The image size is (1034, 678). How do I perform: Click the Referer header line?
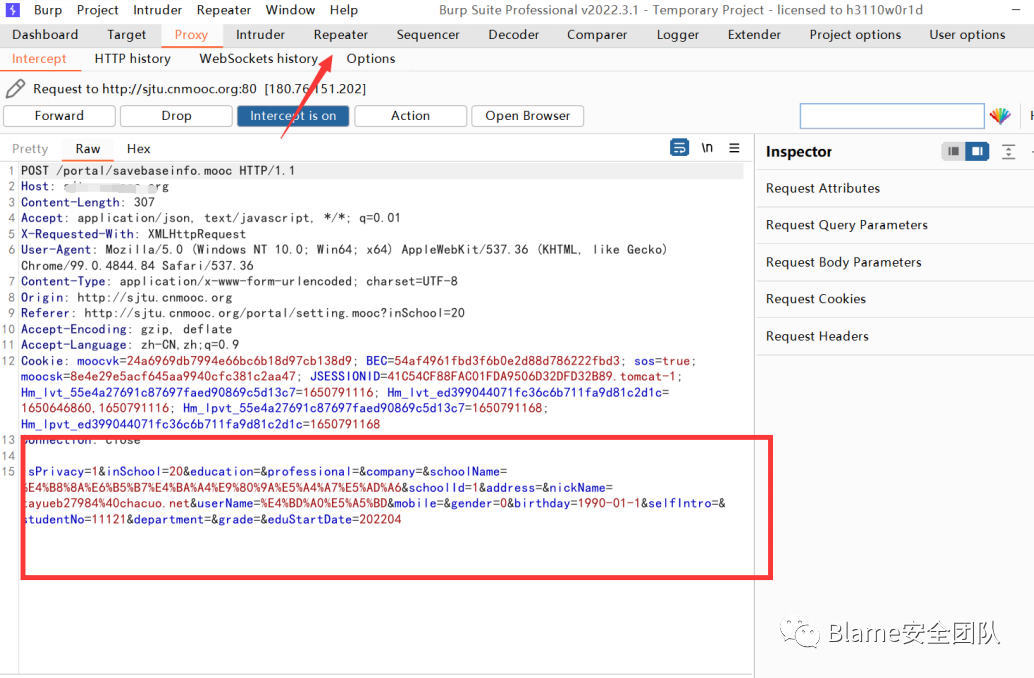tap(243, 313)
